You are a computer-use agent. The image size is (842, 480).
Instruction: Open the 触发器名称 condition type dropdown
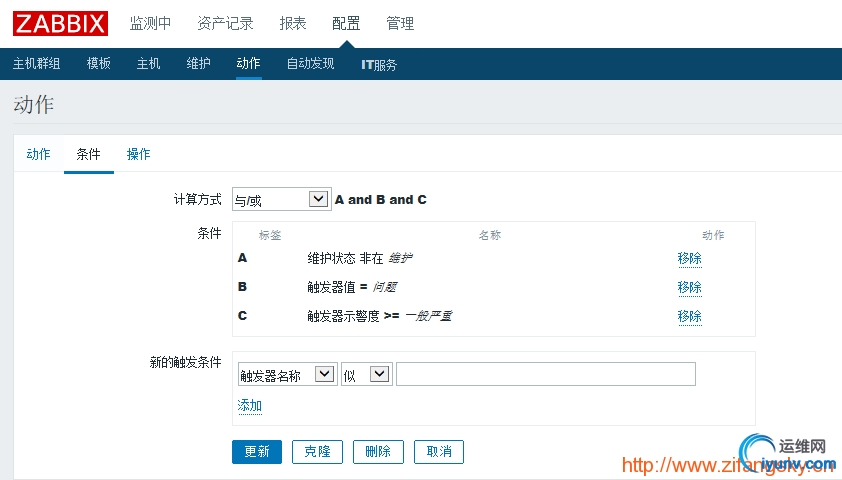287,374
